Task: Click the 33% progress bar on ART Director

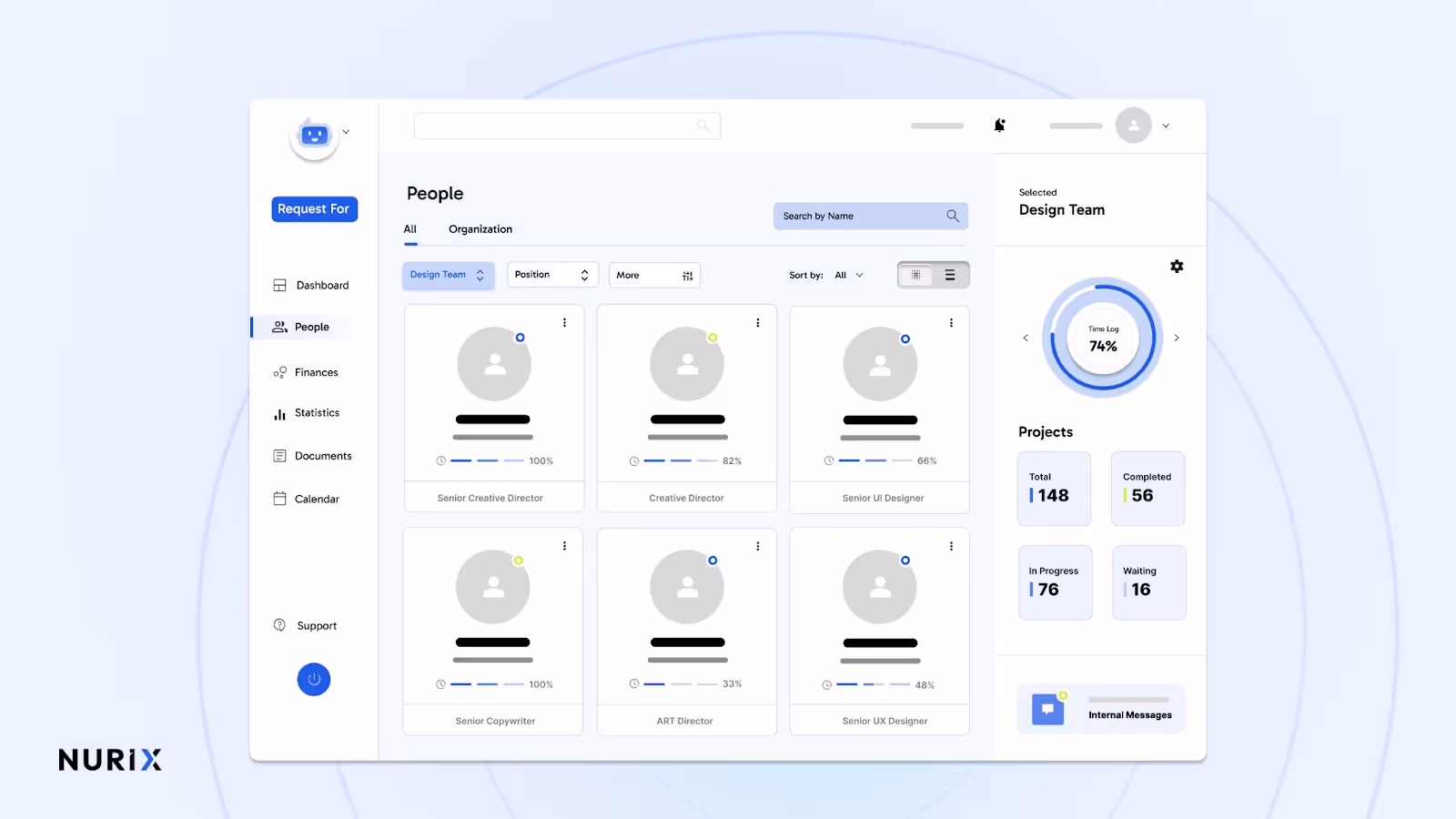Action: tap(681, 684)
